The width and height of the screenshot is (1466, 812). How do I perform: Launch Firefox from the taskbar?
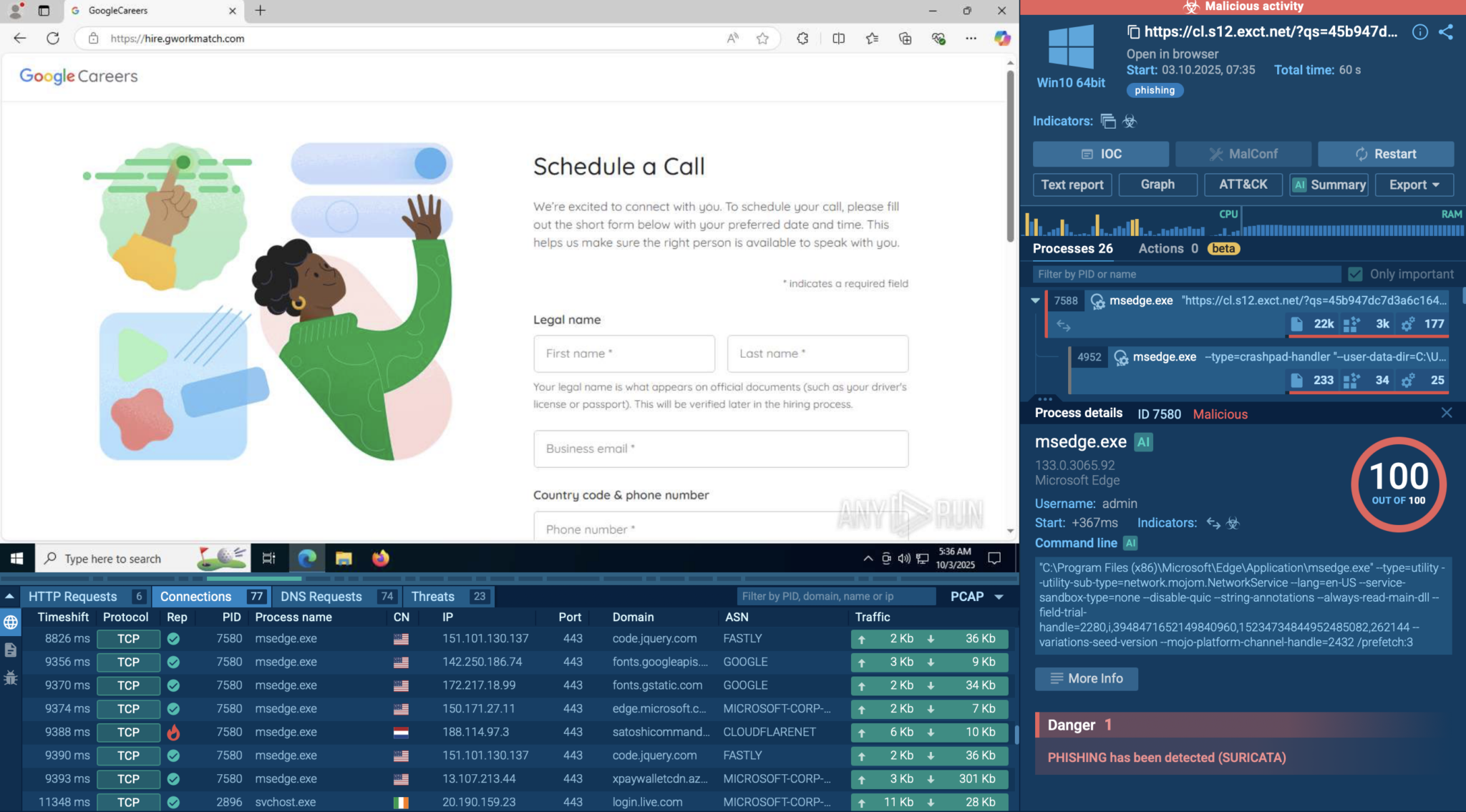coord(380,558)
